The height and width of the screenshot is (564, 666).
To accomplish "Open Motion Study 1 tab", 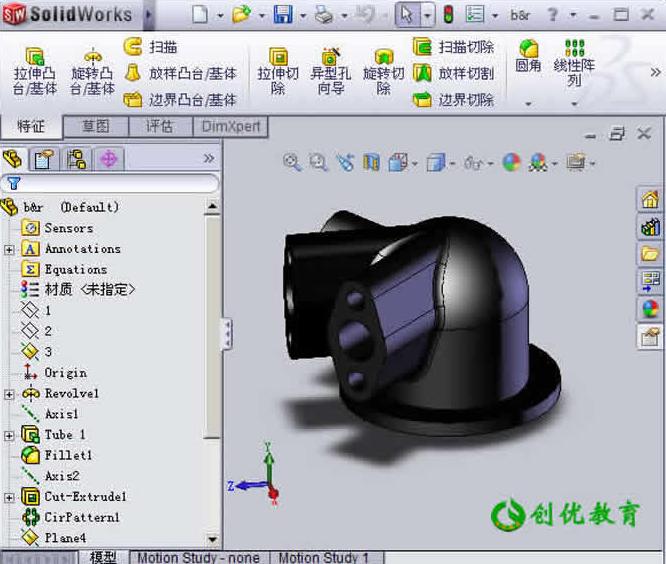I will [323, 558].
